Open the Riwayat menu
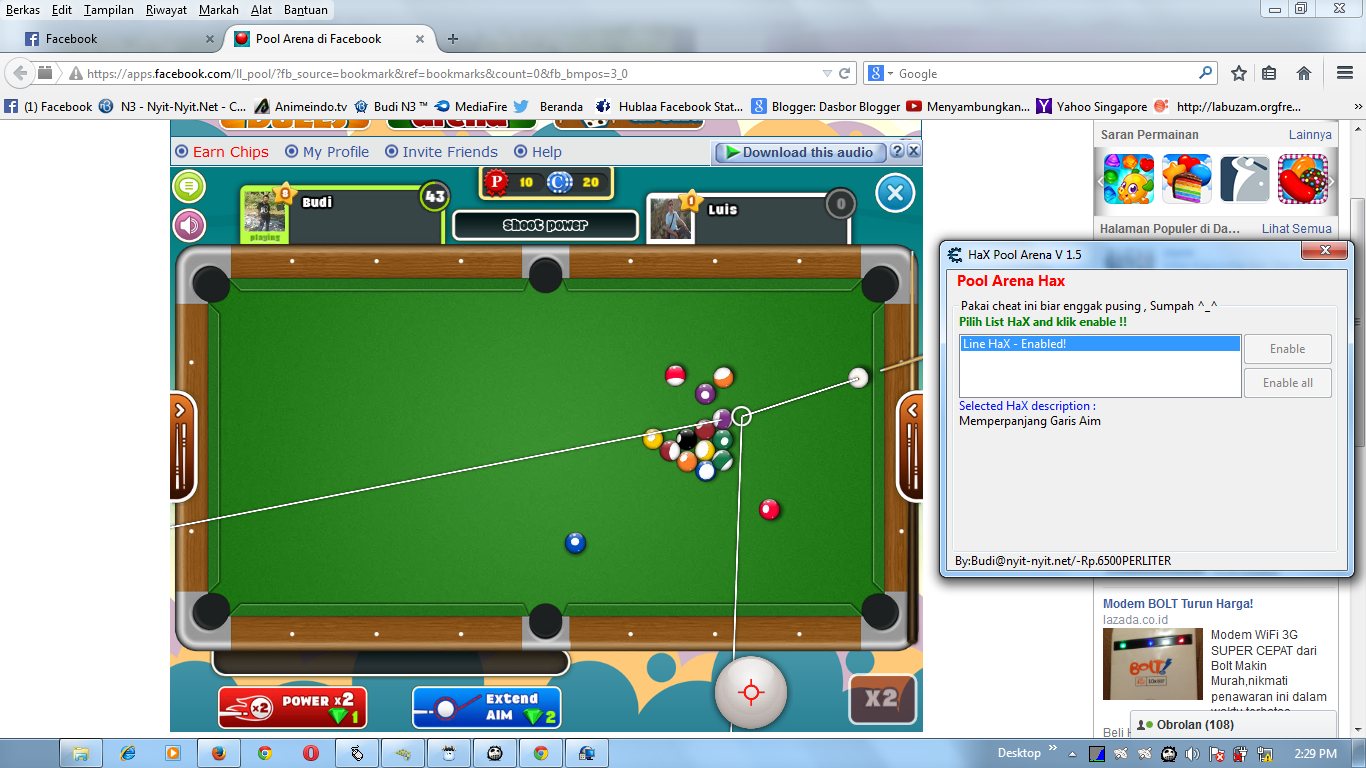 pyautogui.click(x=167, y=10)
